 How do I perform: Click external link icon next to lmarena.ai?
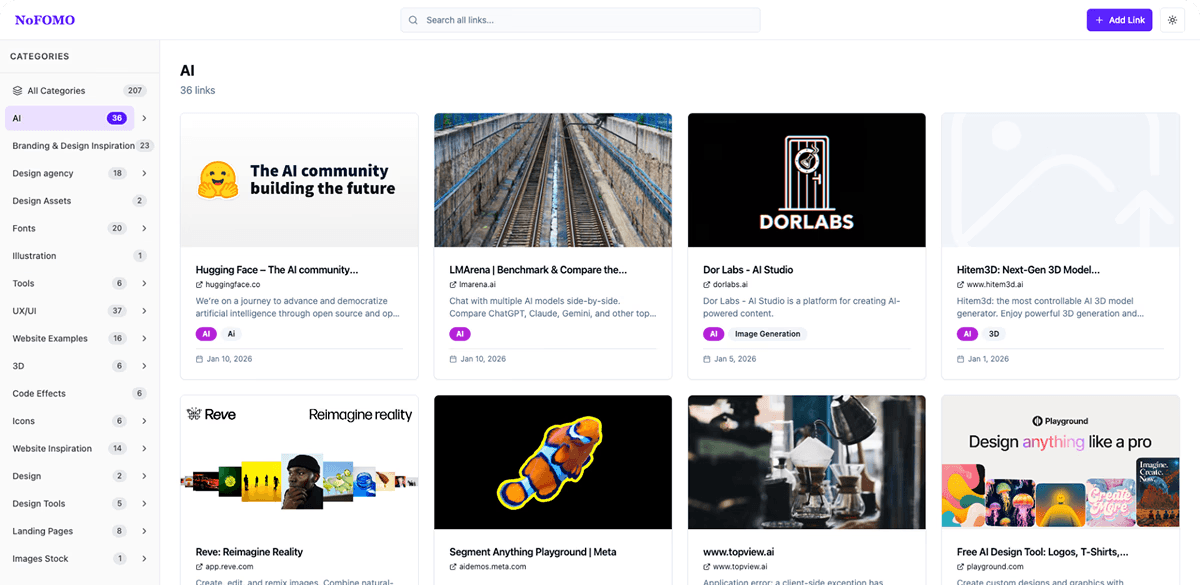tap(453, 285)
